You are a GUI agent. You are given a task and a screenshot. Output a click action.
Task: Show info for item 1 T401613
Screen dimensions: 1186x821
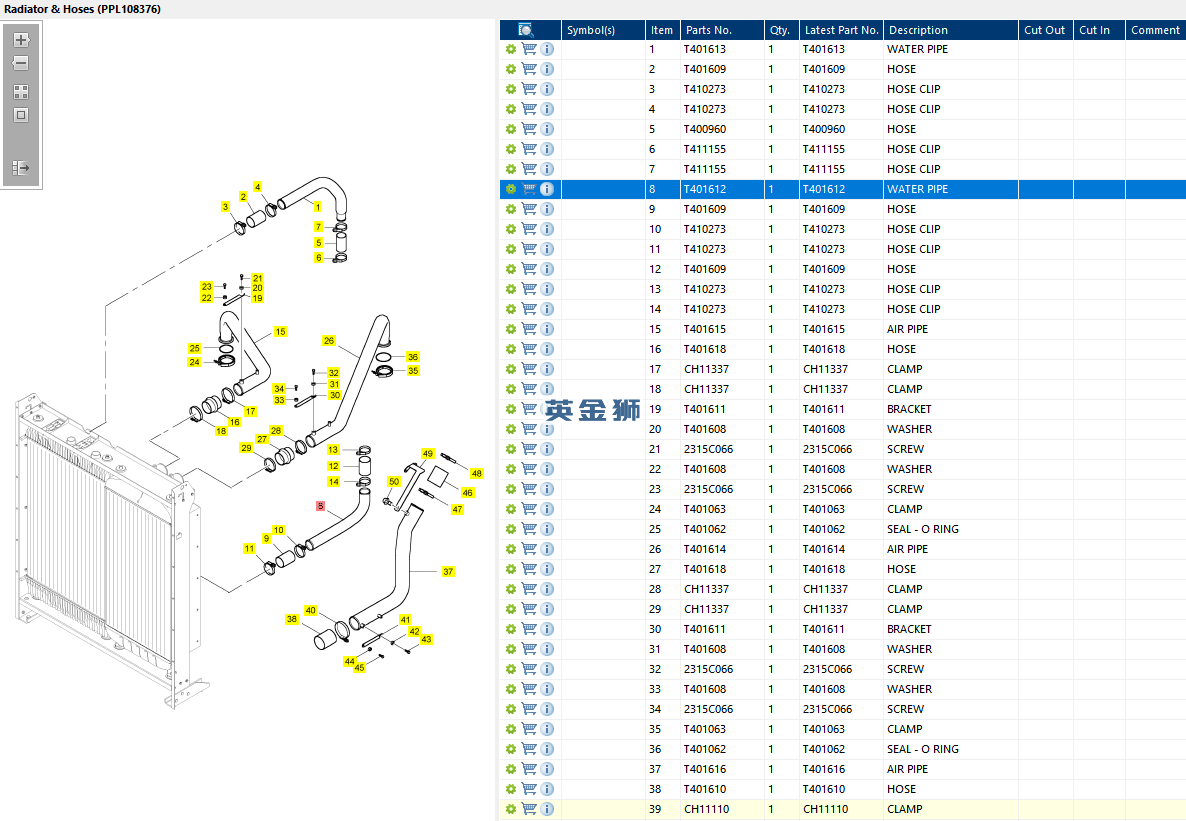click(547, 49)
